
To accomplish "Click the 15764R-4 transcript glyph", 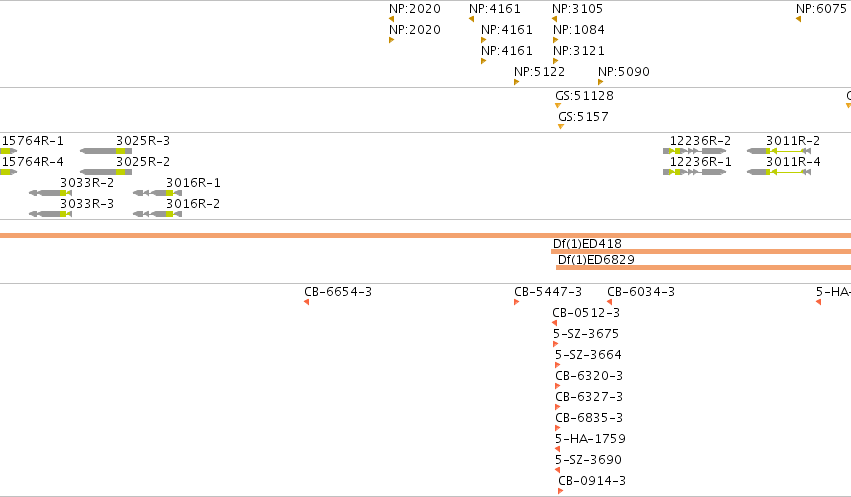I will (9, 172).
